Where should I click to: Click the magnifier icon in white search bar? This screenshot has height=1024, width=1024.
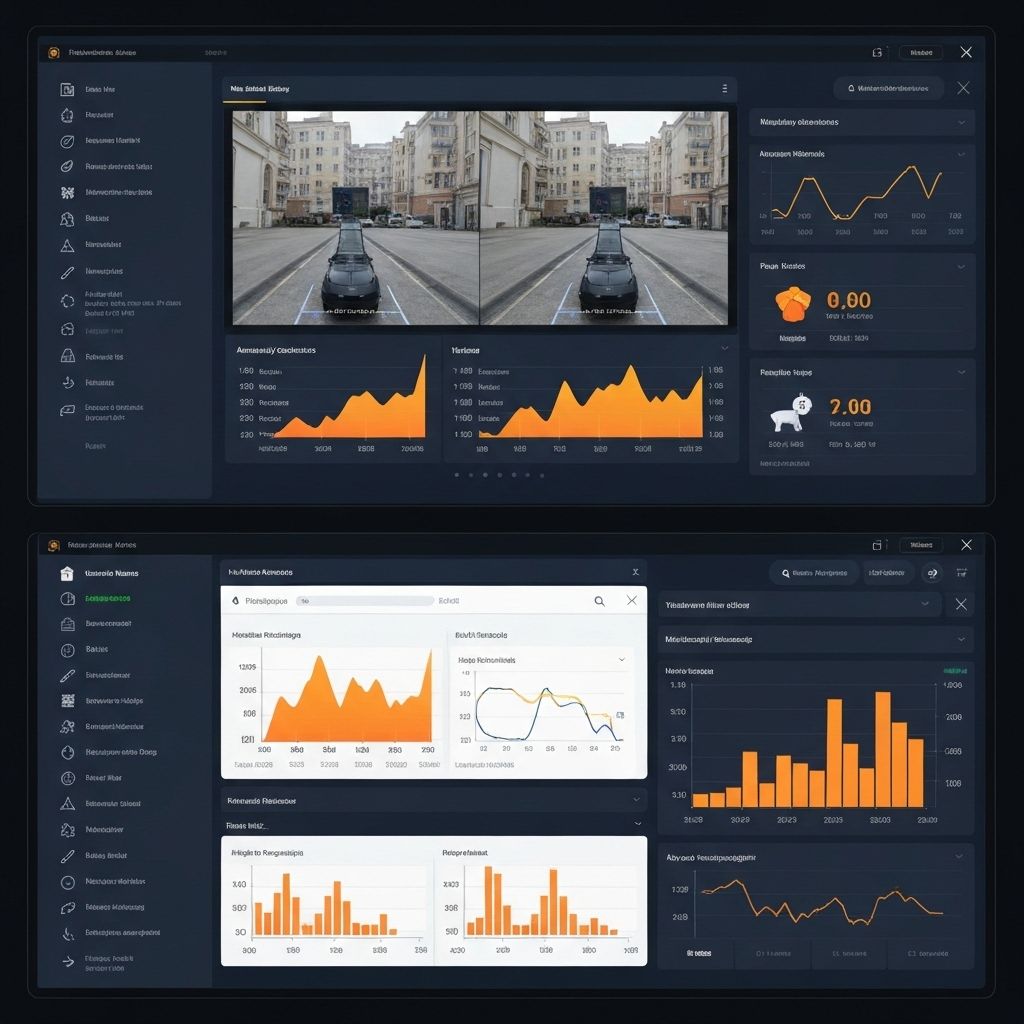599,601
